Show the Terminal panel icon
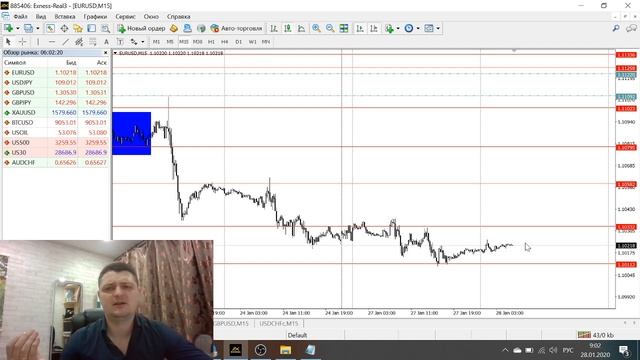Viewport: 640px width, 360px height. 91,28
